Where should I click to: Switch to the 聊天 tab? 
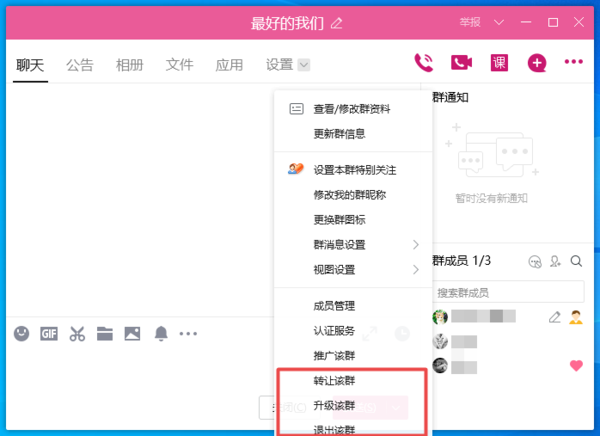pos(30,65)
